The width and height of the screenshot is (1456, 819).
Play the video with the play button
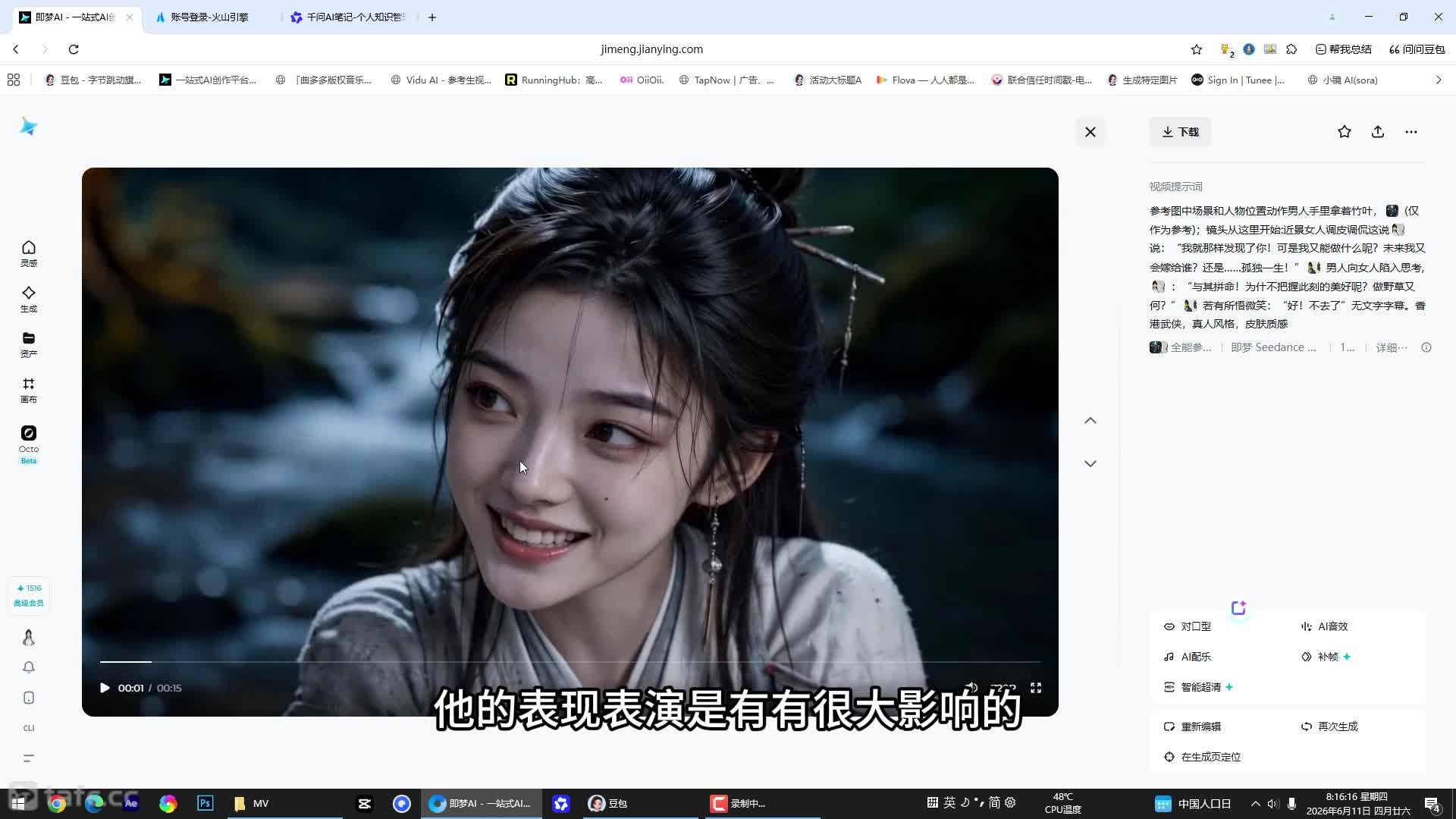(105, 688)
